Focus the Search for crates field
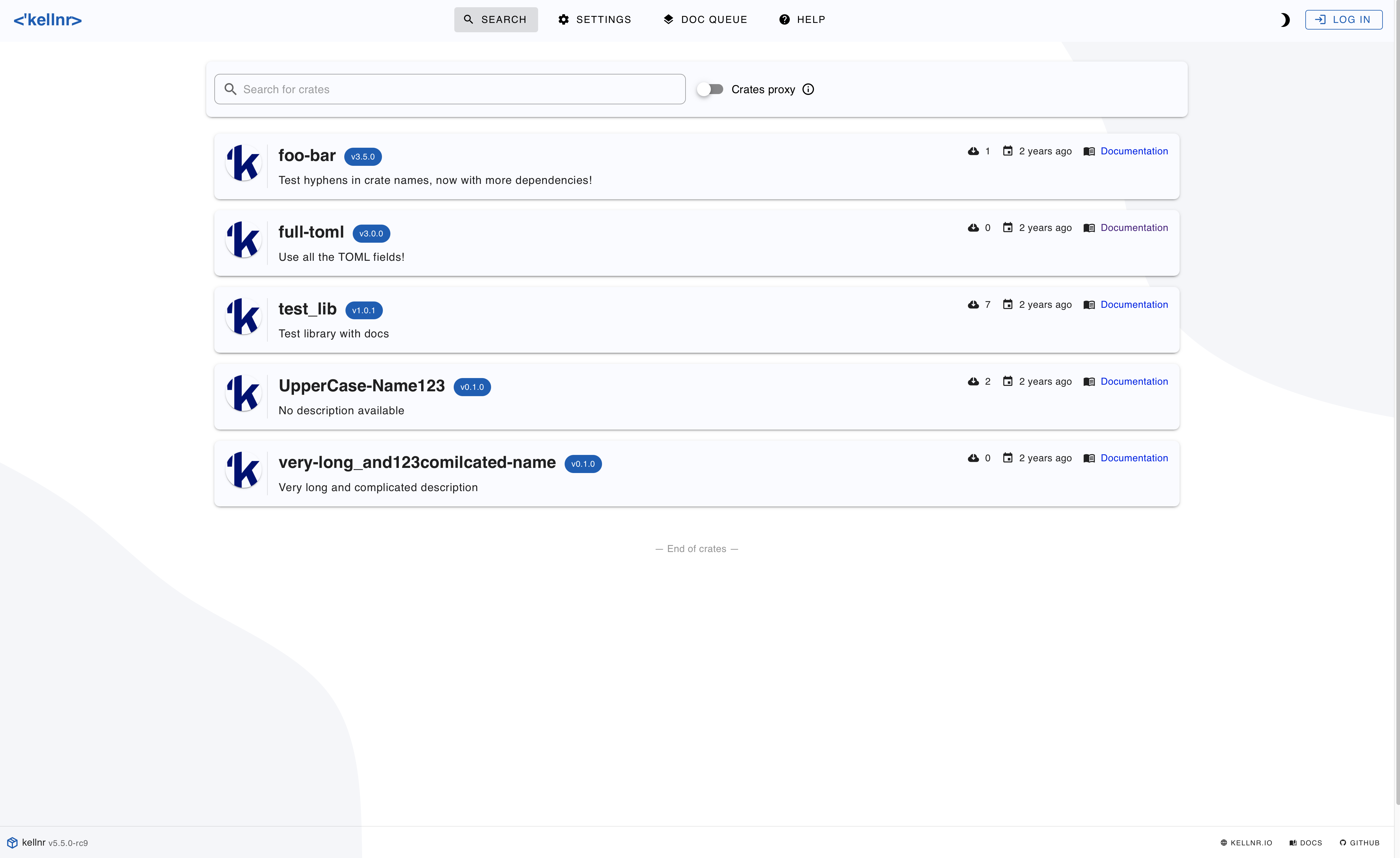Image resolution: width=1400 pixels, height=858 pixels. click(449, 89)
